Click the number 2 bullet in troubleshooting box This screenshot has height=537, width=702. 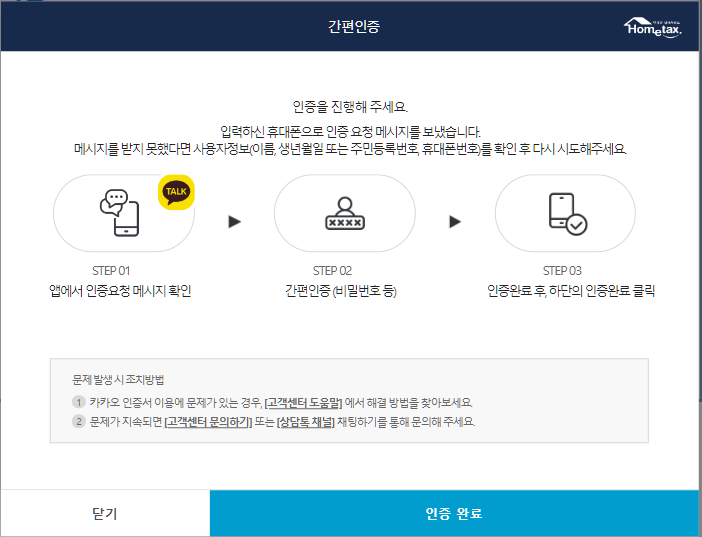[x=79, y=421]
